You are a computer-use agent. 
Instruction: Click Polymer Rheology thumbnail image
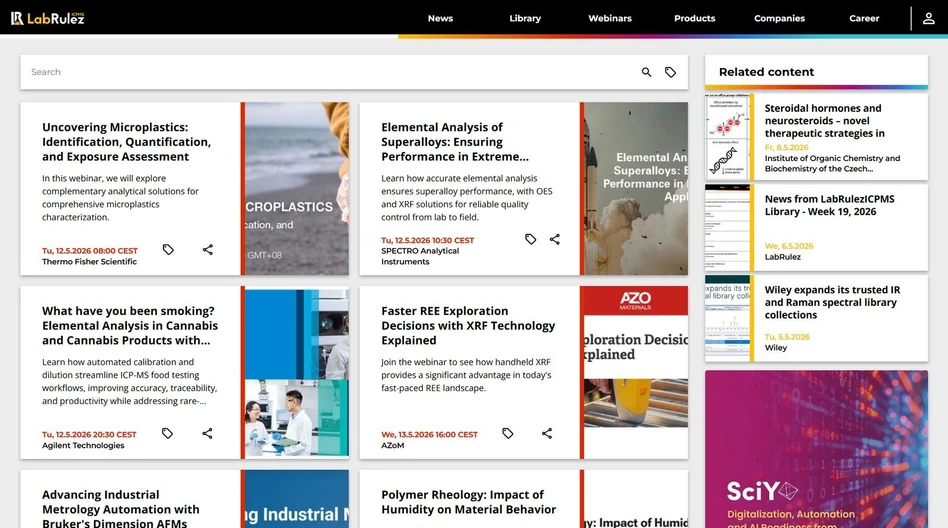click(636, 499)
